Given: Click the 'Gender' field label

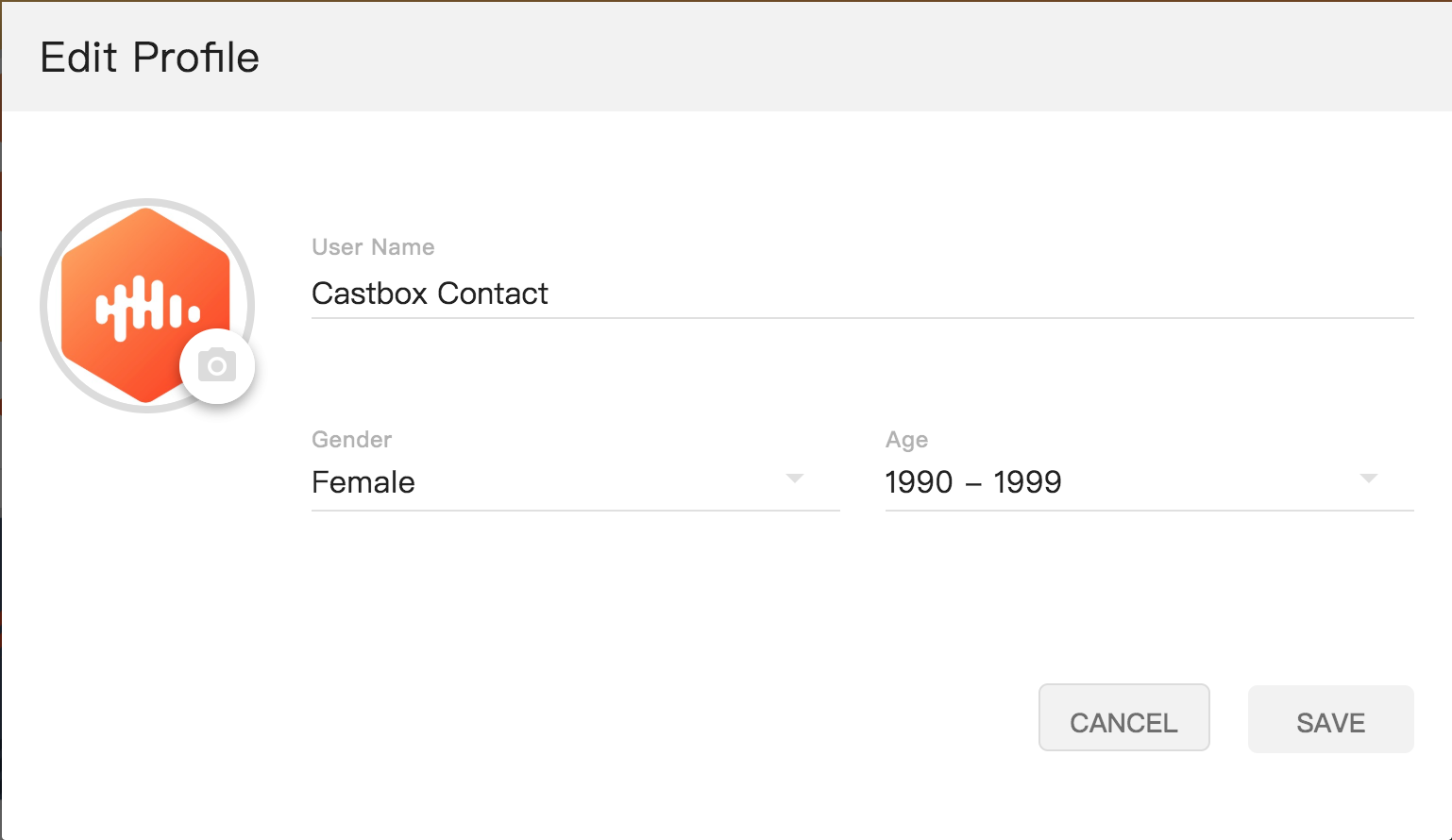Looking at the screenshot, I should (x=351, y=440).
